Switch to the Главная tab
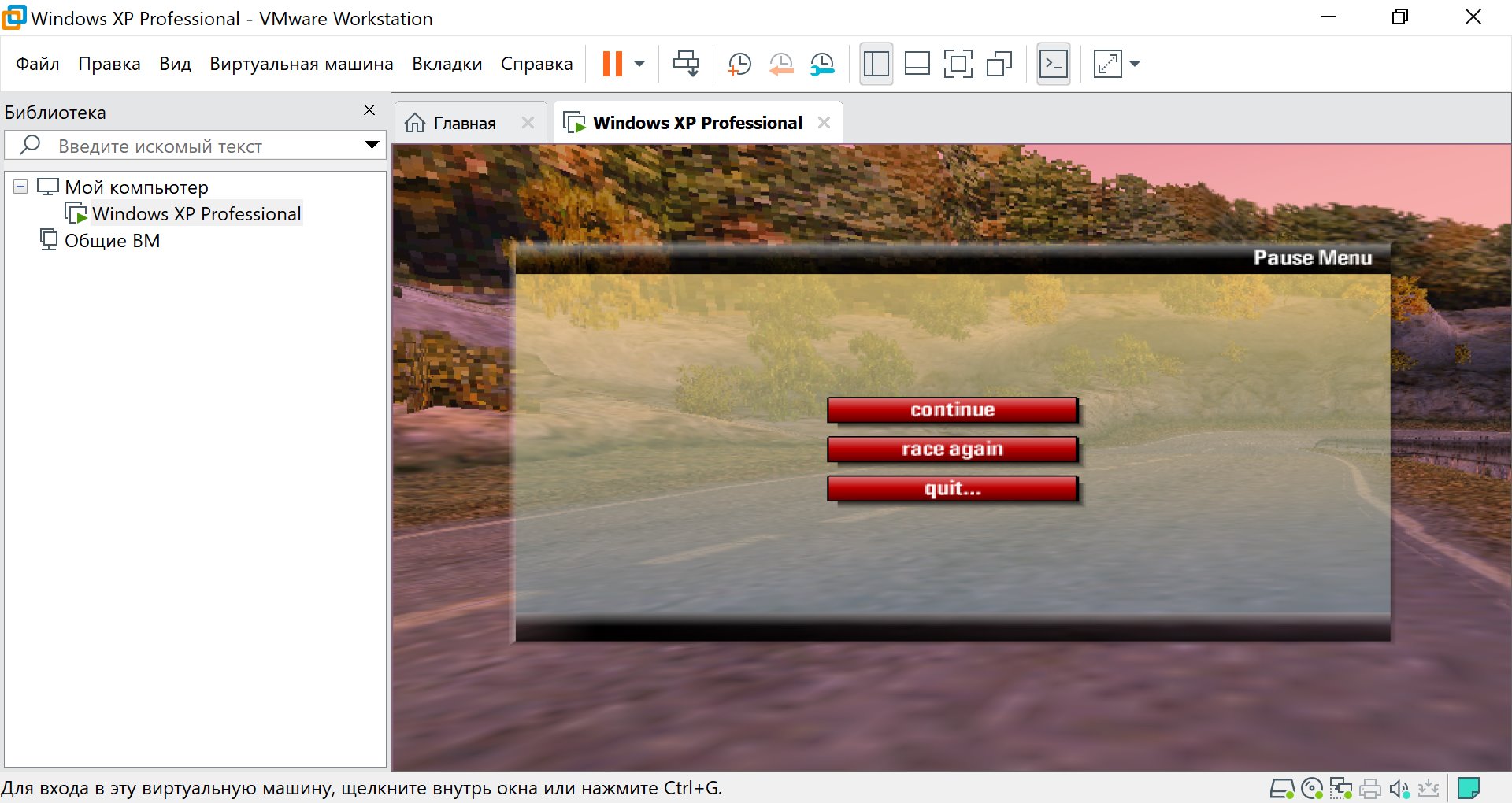 coord(464,122)
